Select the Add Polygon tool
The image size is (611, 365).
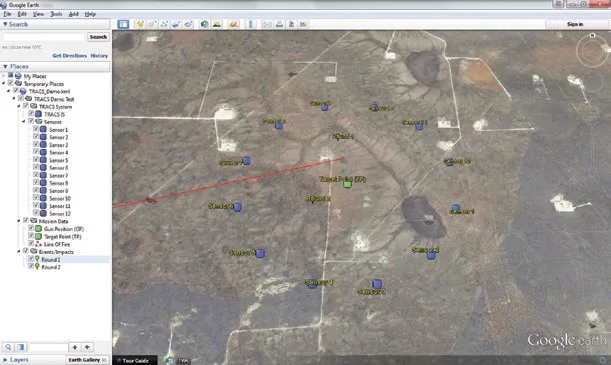[x=152, y=24]
